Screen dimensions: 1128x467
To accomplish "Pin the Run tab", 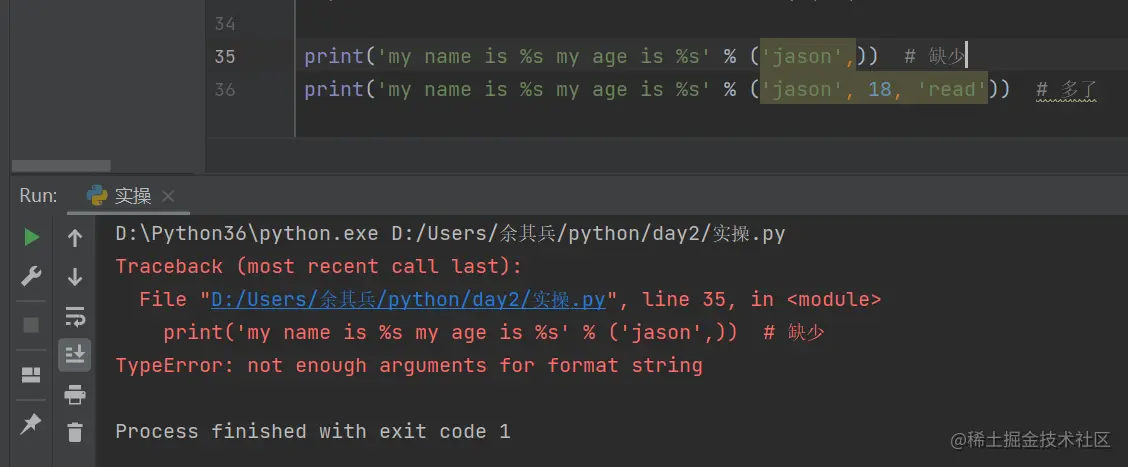I will (x=31, y=423).
